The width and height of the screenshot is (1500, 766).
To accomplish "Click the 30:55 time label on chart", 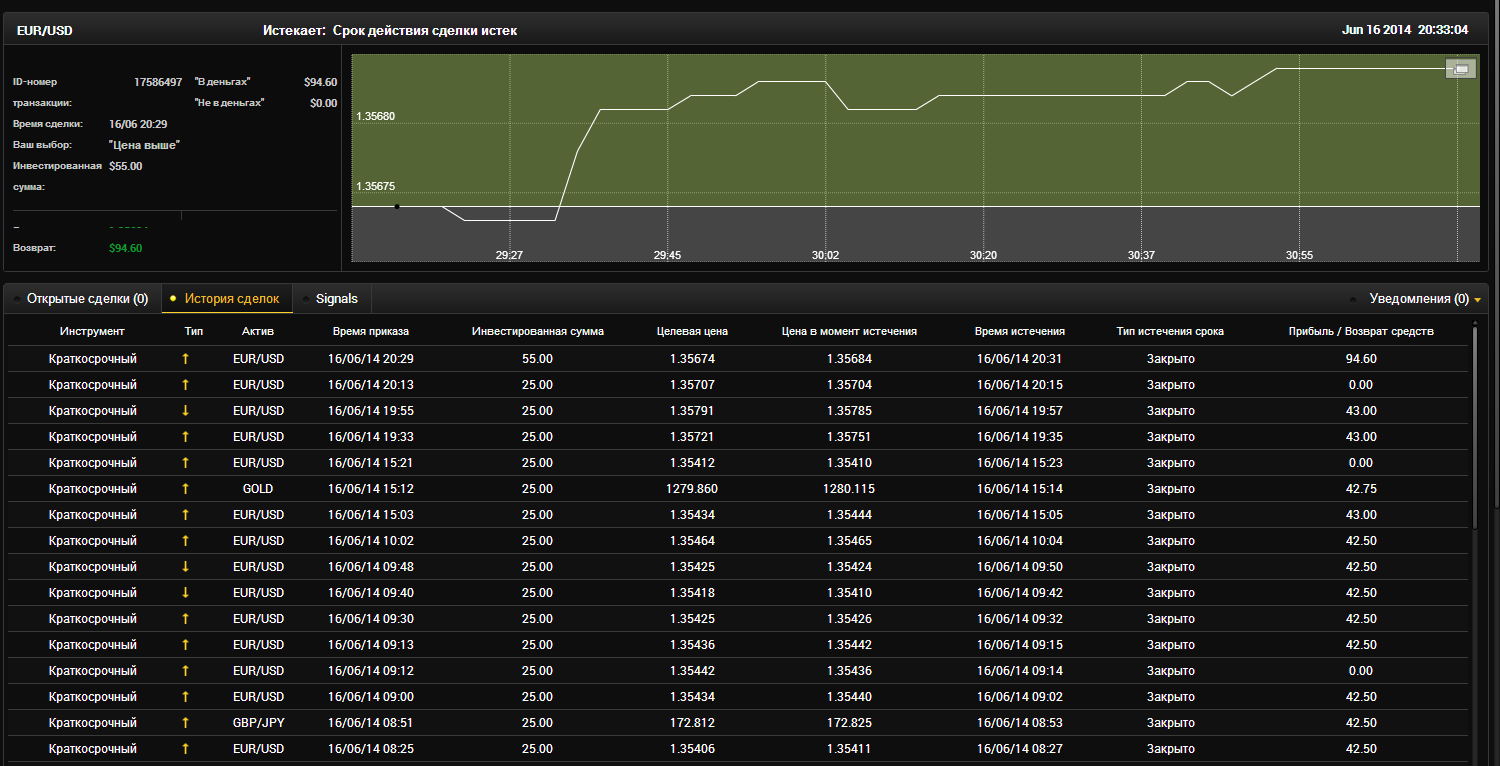I will click(1299, 255).
